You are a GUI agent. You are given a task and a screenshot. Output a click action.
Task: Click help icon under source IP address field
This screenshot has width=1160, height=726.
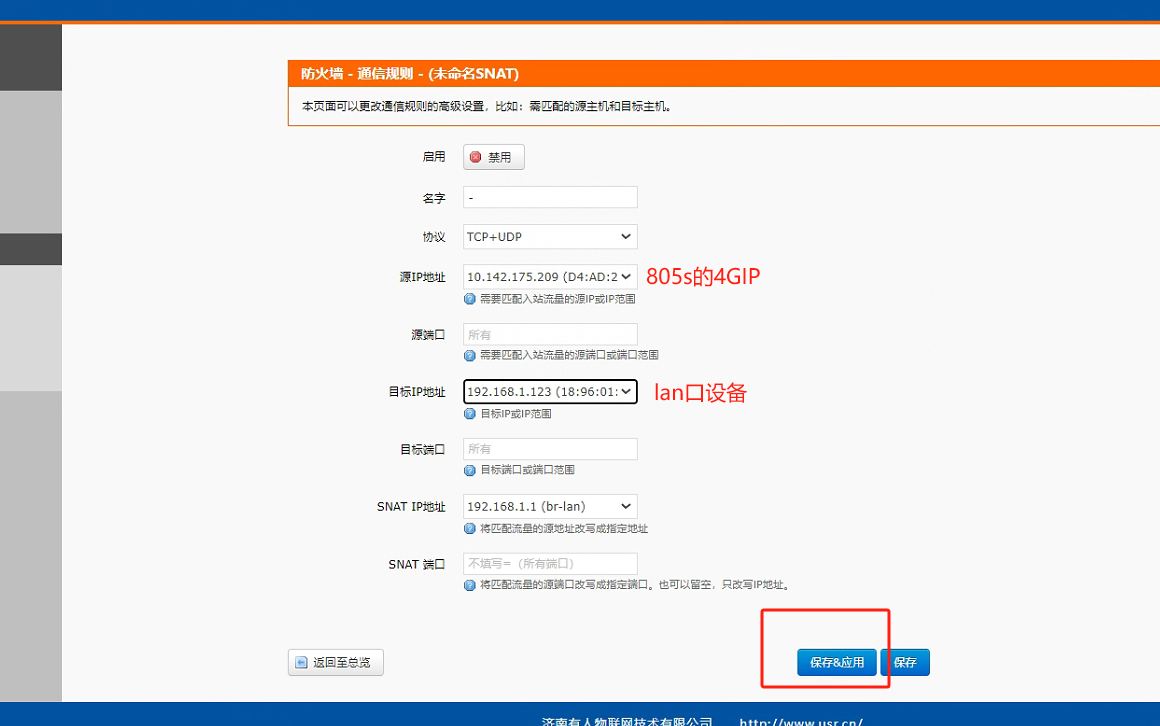tap(470, 299)
